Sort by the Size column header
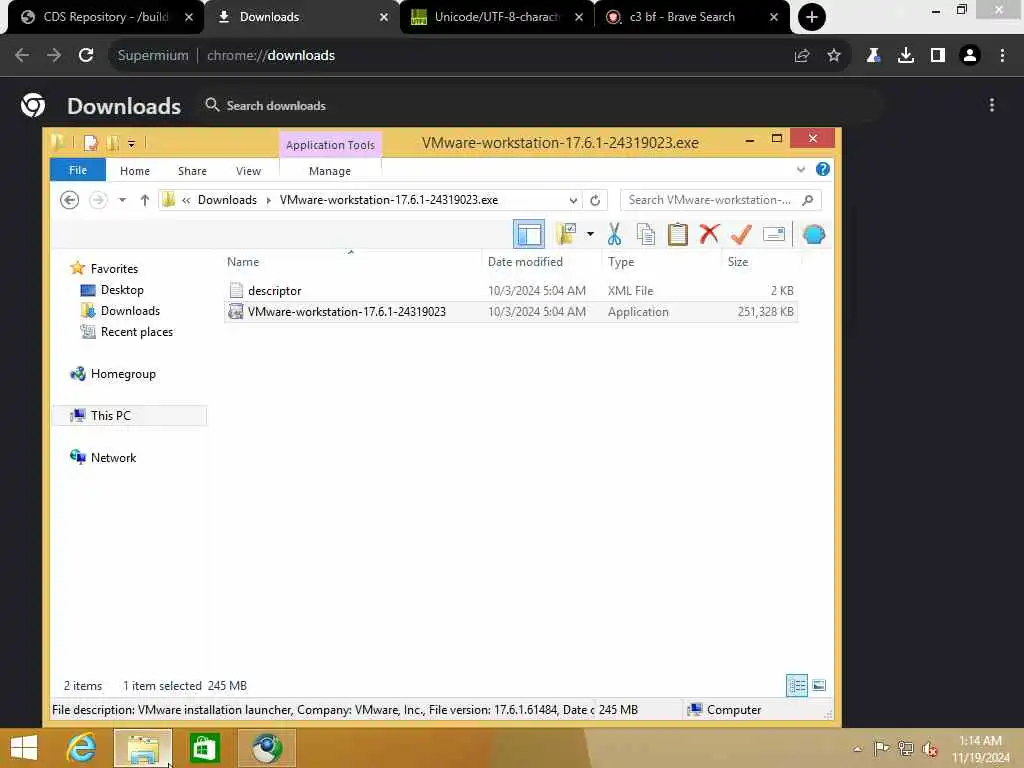Screen dimensions: 1024x768 738,262
